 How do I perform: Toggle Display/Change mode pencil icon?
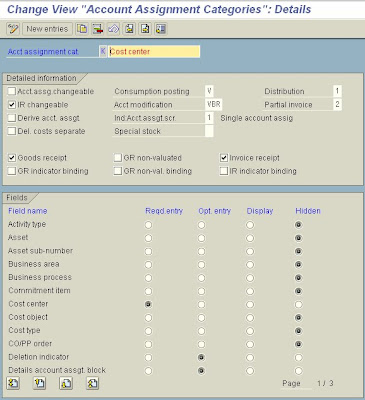pyautogui.click(x=13, y=29)
